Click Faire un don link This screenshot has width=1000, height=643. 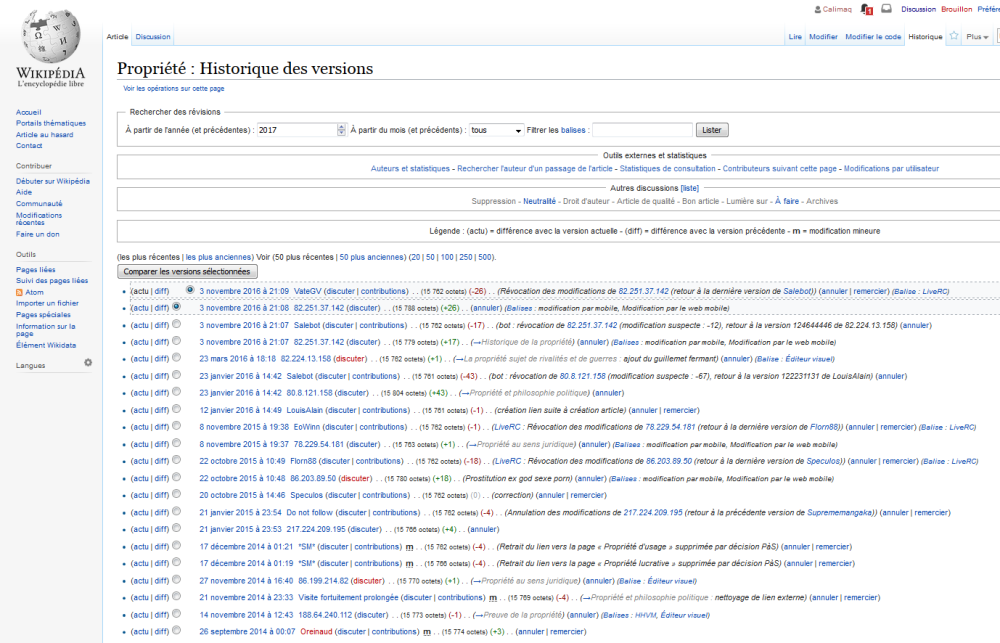point(38,235)
